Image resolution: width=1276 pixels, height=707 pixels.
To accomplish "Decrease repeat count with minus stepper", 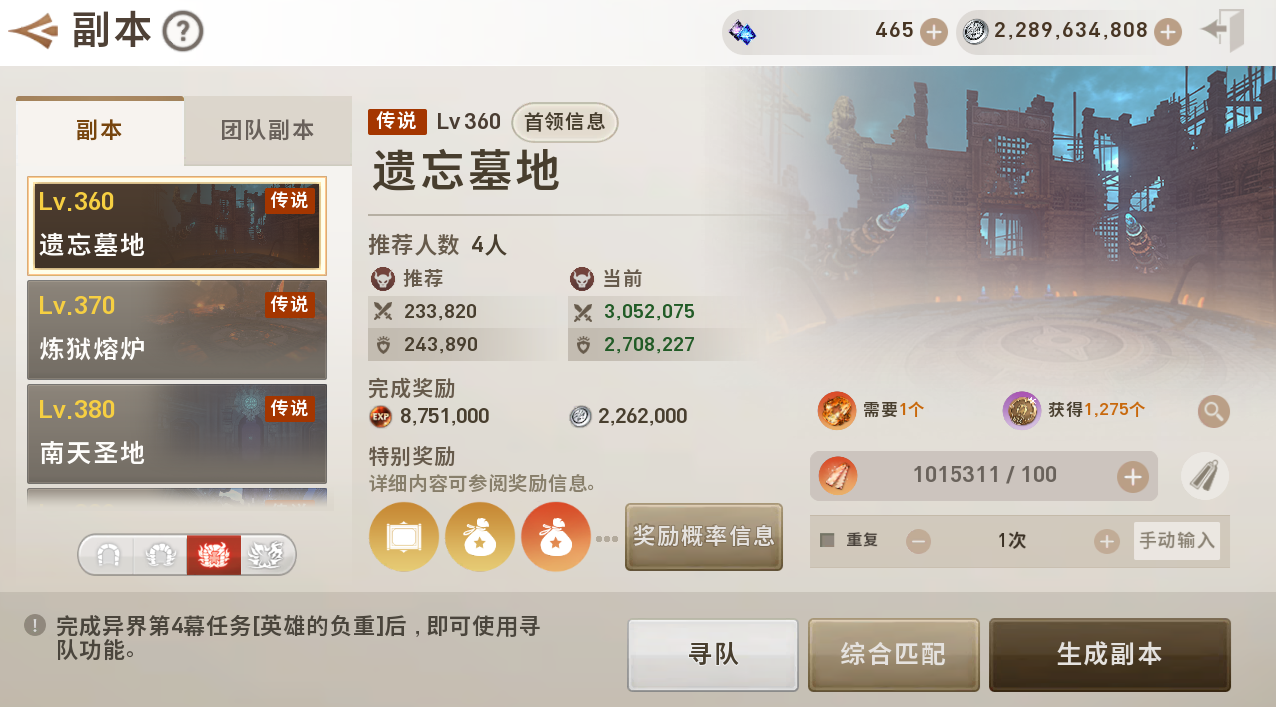I will pyautogui.click(x=918, y=541).
